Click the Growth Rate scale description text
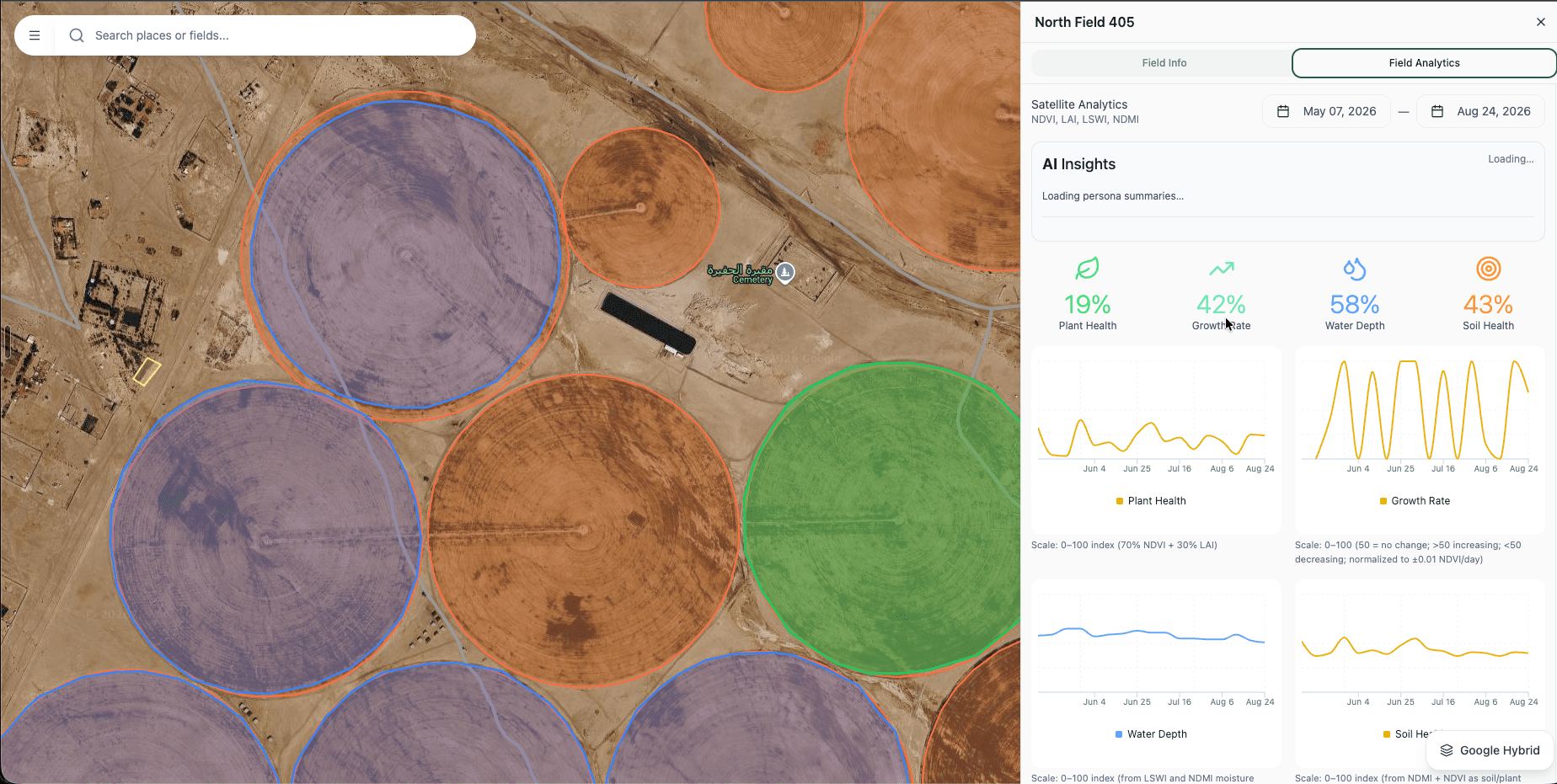This screenshot has width=1557, height=784. [x=1409, y=552]
